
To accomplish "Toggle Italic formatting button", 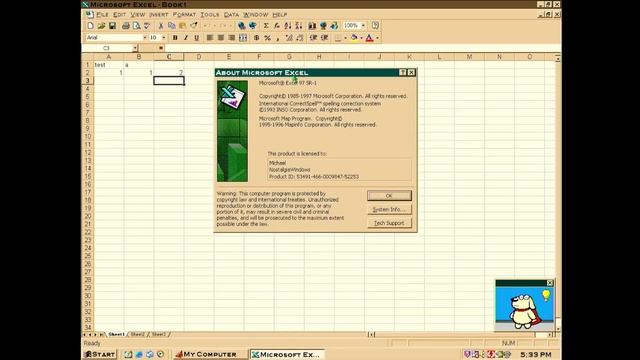I will click(x=186, y=38).
